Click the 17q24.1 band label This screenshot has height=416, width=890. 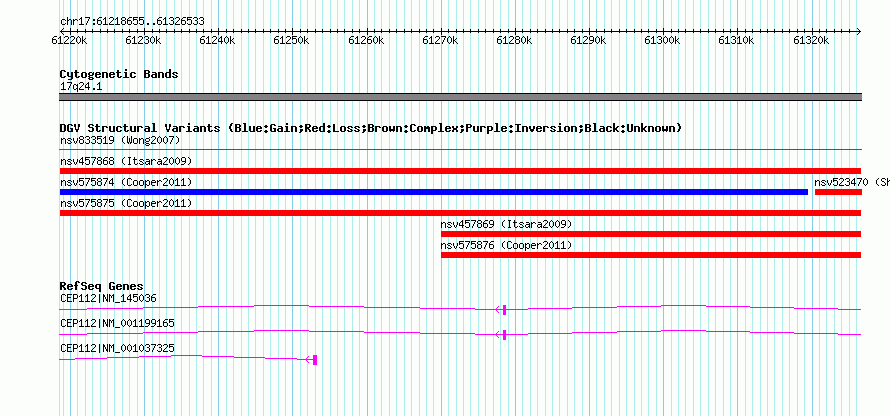tap(81, 87)
